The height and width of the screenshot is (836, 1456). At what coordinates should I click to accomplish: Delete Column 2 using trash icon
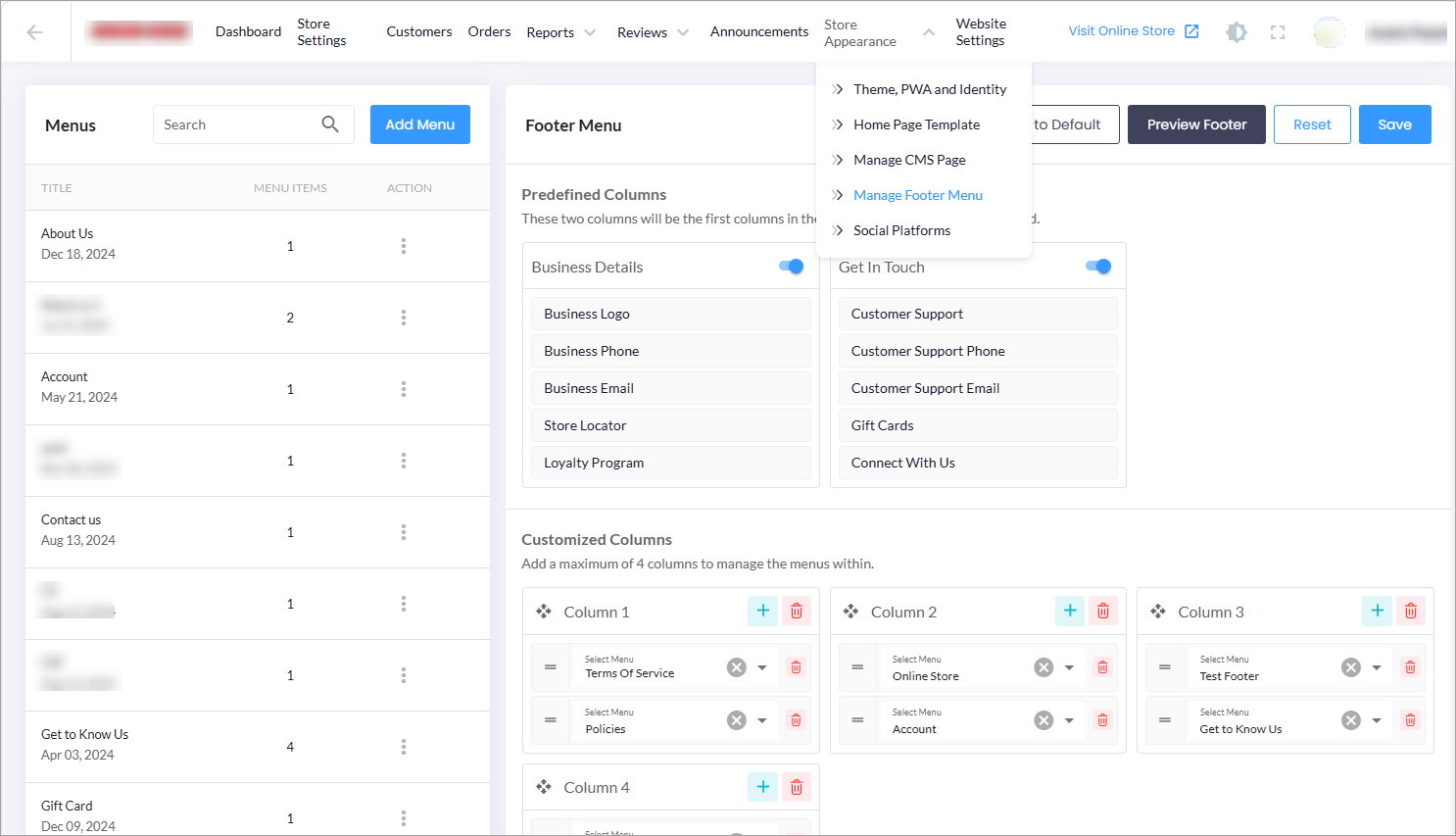click(1103, 611)
